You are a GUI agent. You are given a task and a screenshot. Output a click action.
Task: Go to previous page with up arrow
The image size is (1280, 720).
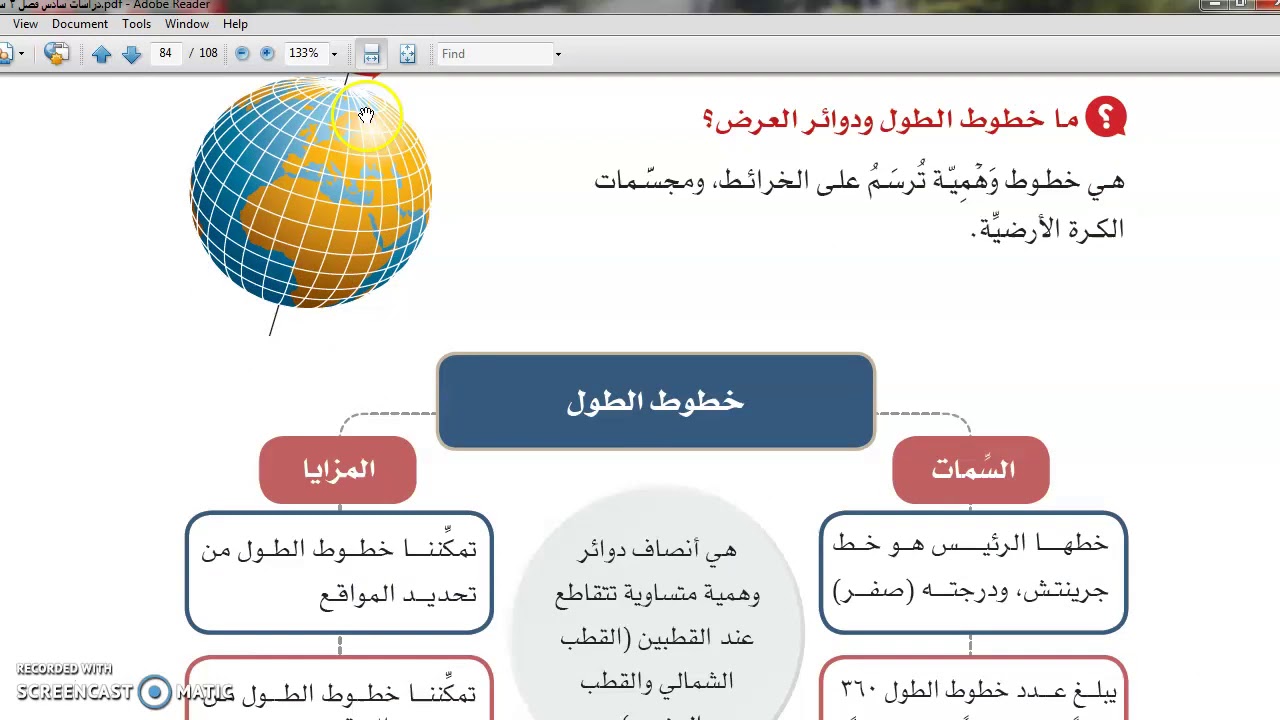tap(101, 54)
